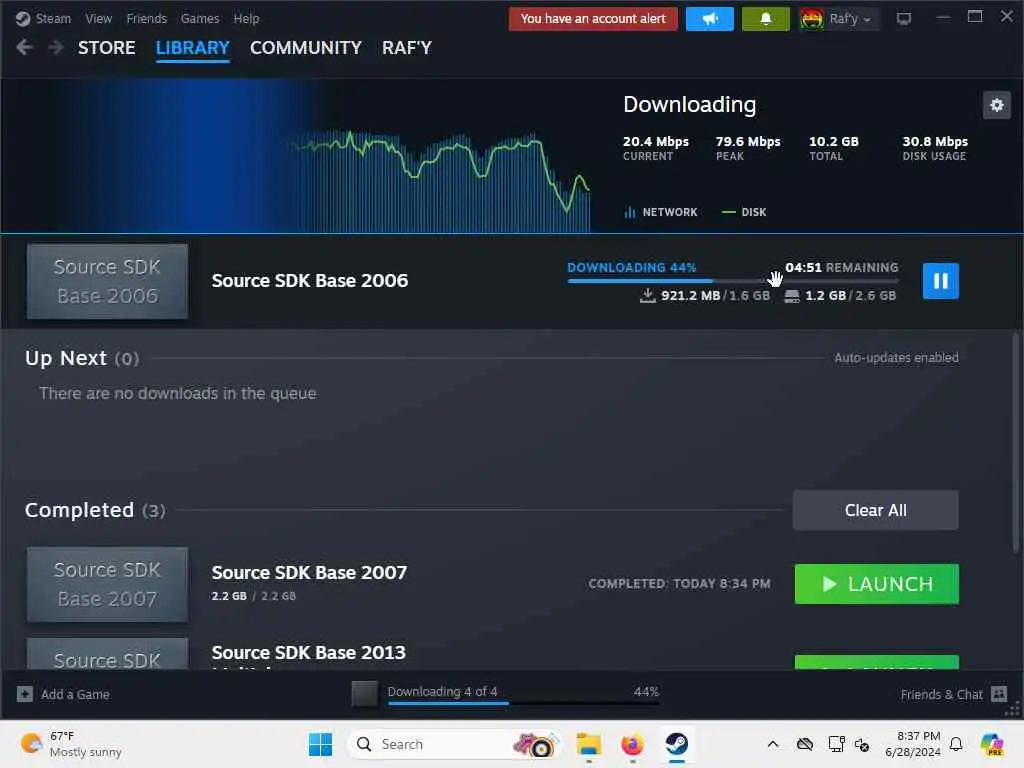Click the Add a Game plus icon
1024x768 pixels.
tap(25, 694)
